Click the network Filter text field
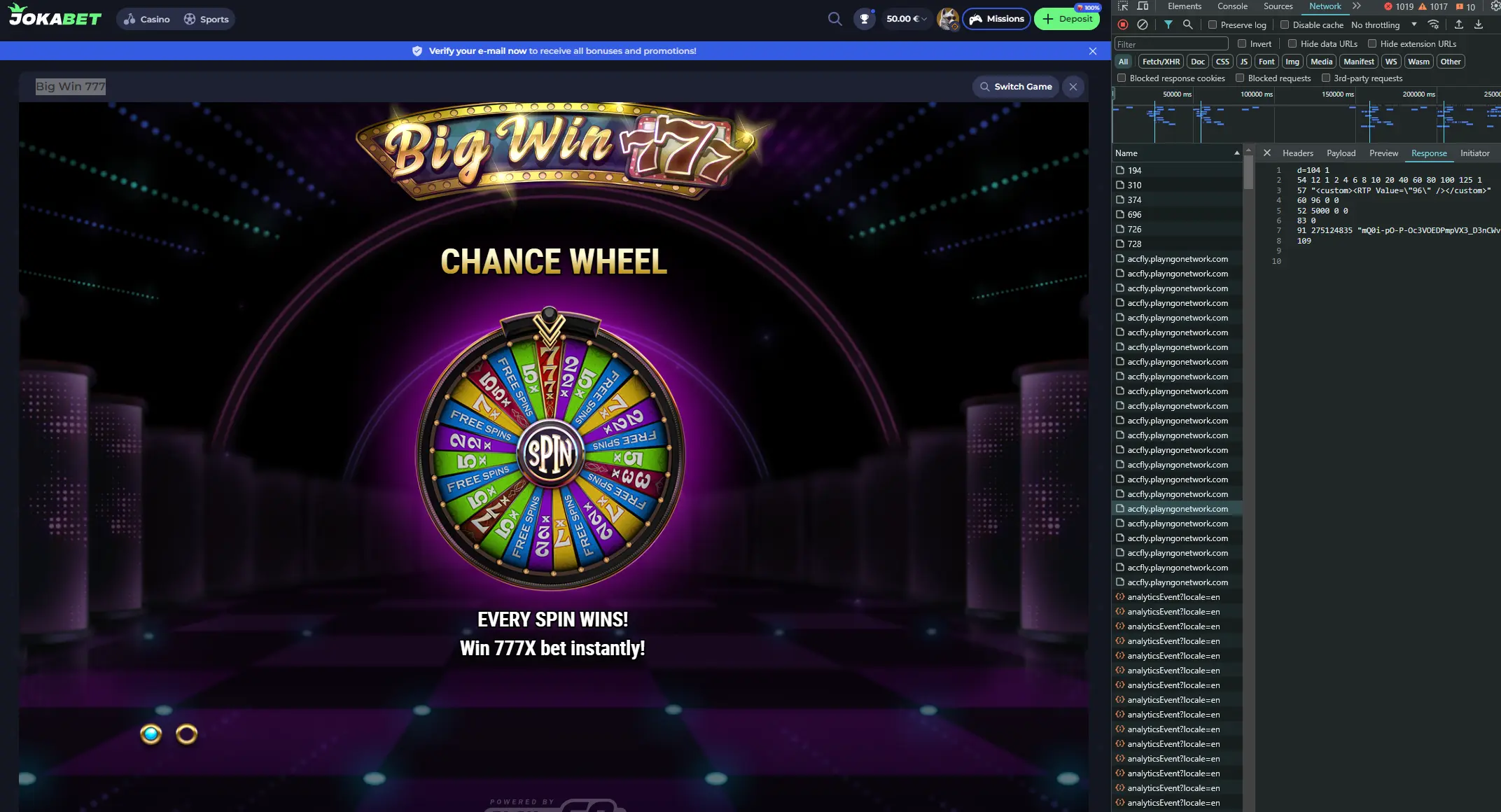 [x=1171, y=44]
